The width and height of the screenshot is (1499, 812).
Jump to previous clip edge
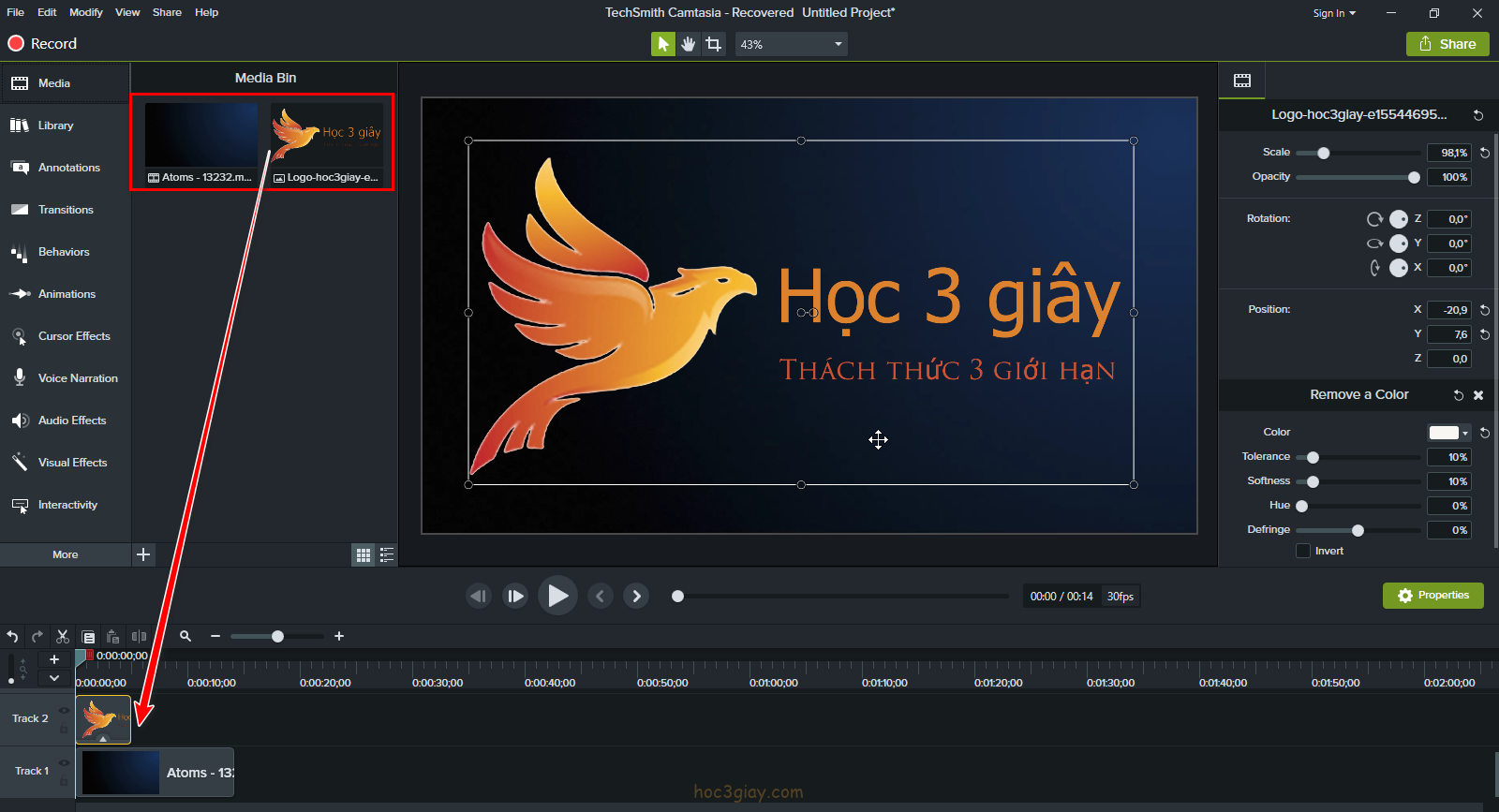click(x=601, y=596)
